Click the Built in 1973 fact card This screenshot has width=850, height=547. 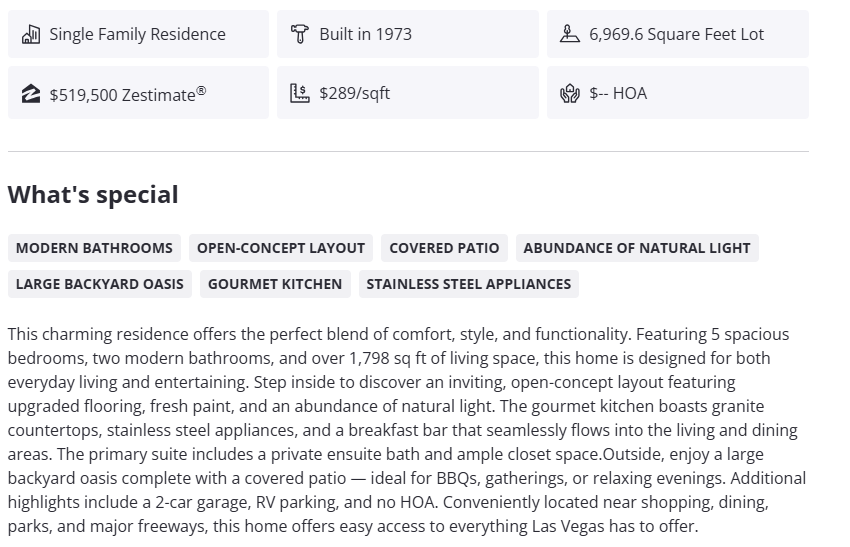[x=408, y=34]
